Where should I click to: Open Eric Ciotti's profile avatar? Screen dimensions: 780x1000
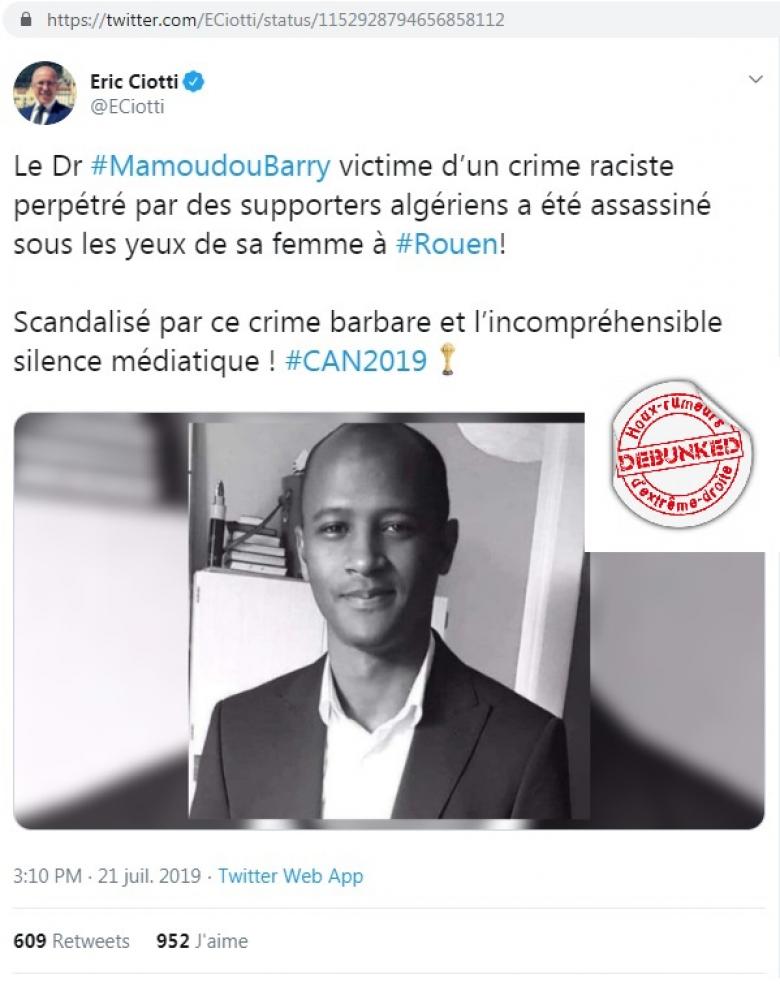coord(44,92)
